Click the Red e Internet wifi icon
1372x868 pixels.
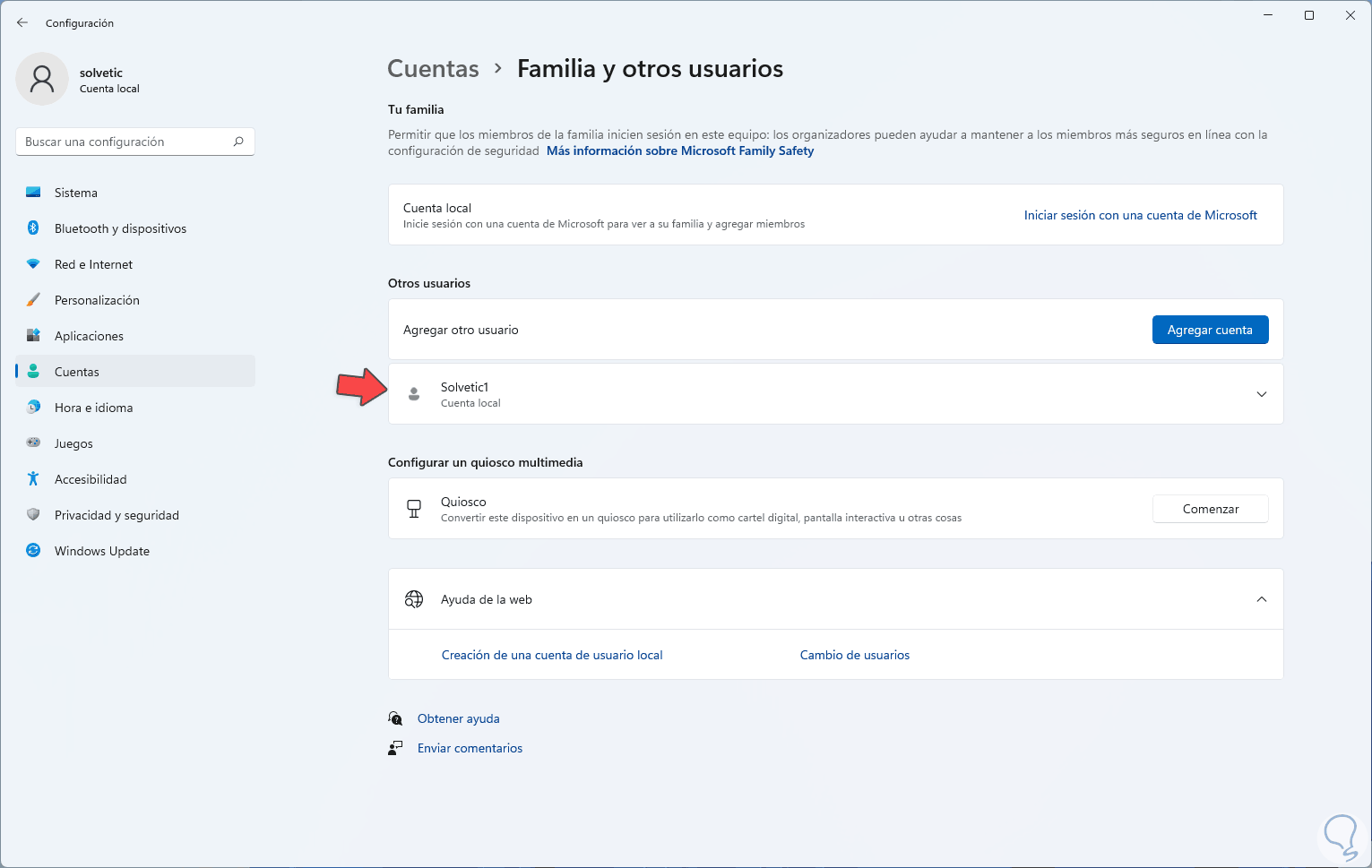pyautogui.click(x=33, y=264)
